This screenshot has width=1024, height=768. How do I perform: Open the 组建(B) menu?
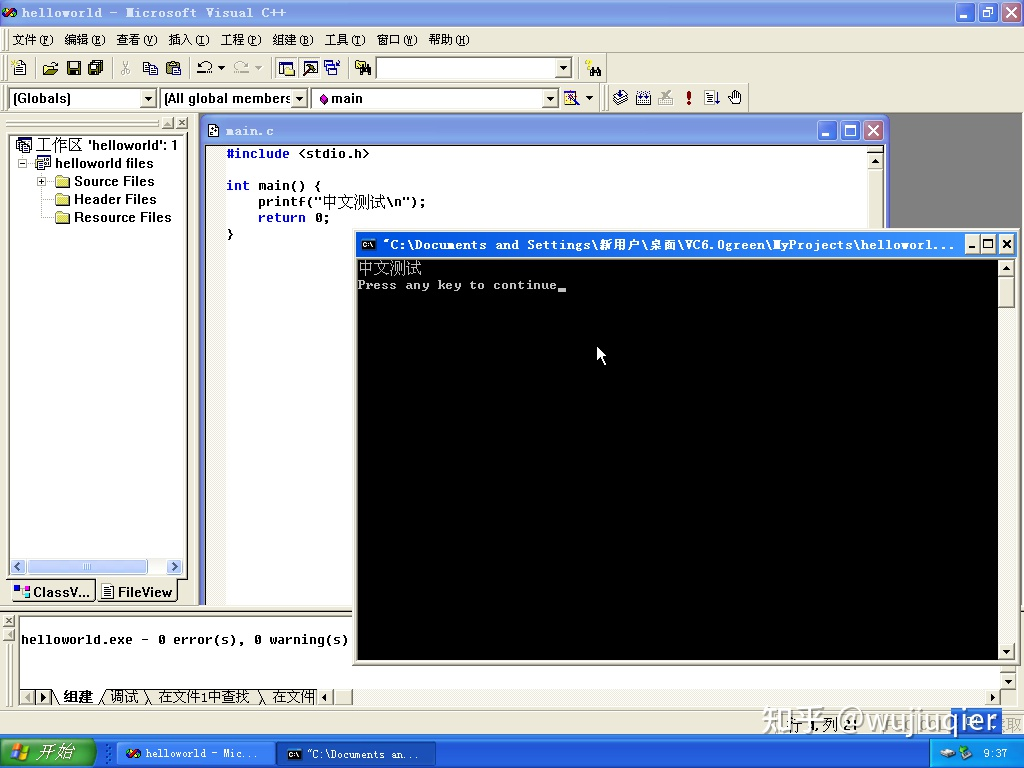click(293, 40)
